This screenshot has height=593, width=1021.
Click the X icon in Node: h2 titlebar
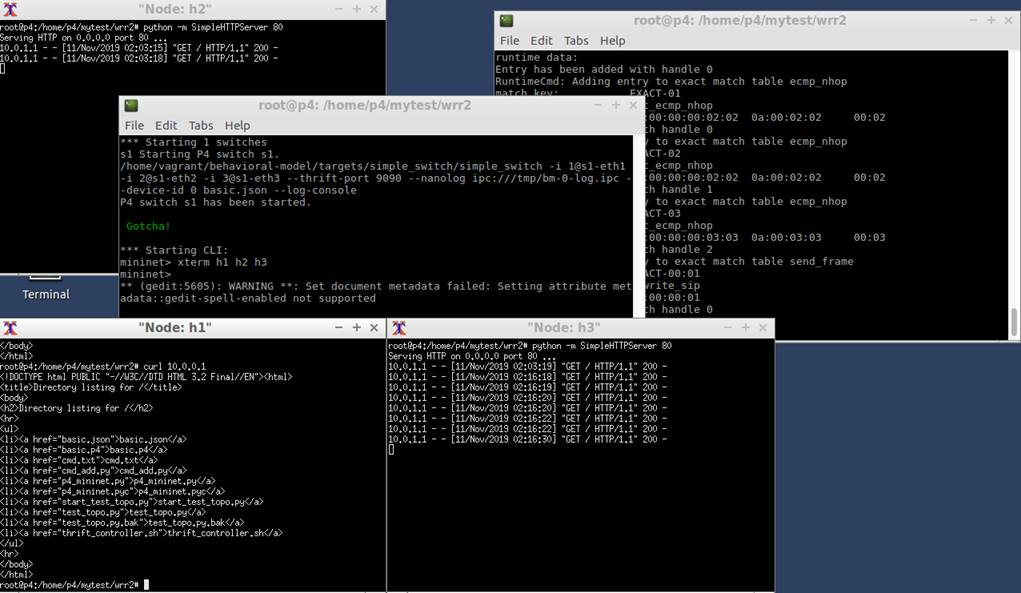[x=10, y=9]
